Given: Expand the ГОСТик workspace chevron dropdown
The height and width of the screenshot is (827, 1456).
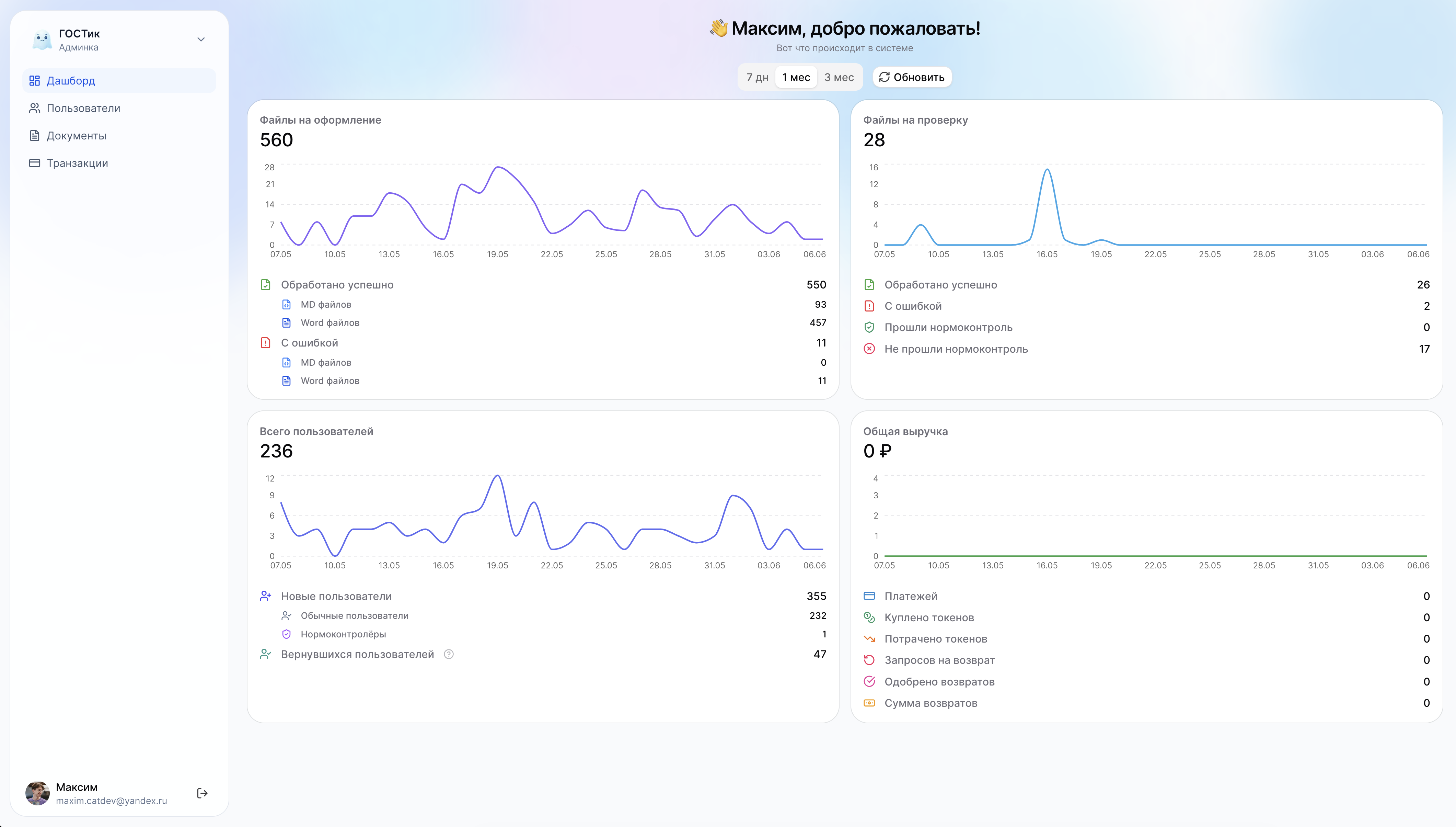Looking at the screenshot, I should point(201,40).
